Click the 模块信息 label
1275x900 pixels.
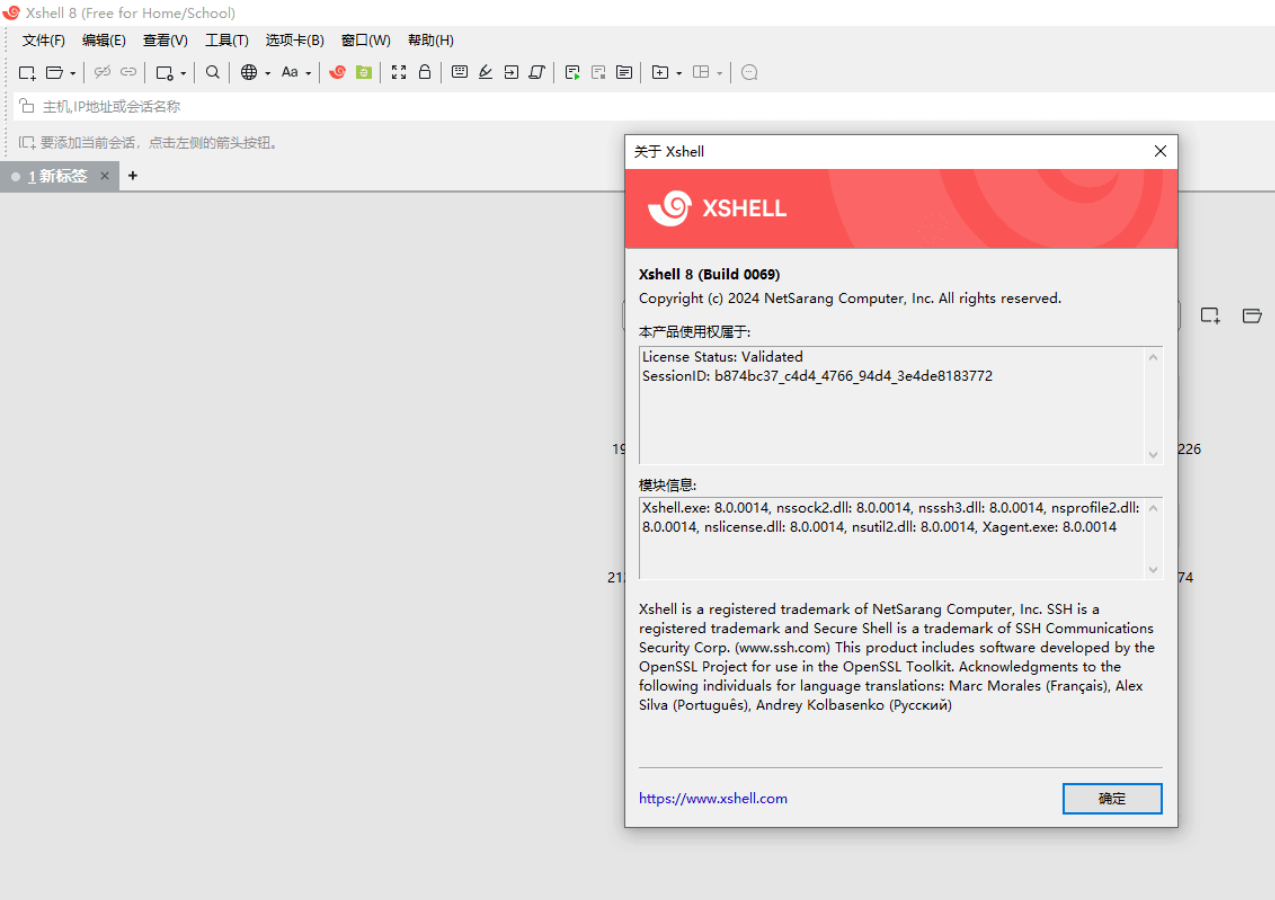pos(668,485)
